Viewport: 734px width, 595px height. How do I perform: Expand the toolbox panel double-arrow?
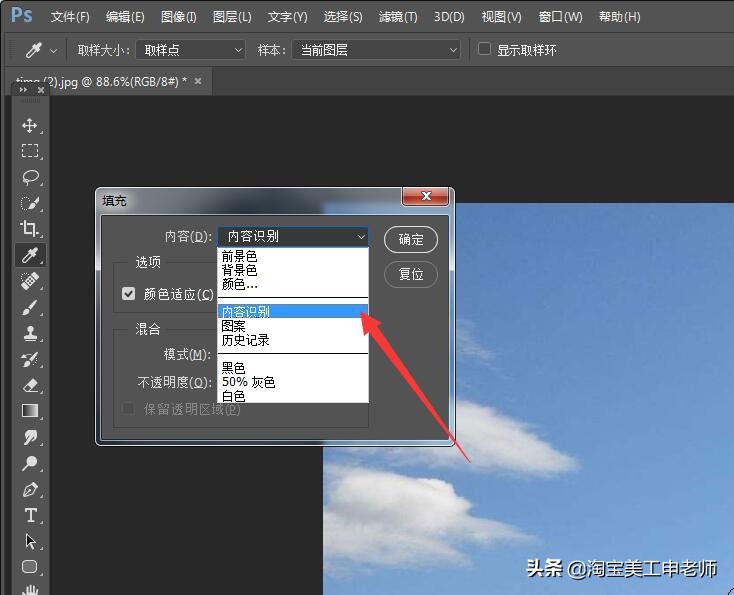(x=23, y=89)
